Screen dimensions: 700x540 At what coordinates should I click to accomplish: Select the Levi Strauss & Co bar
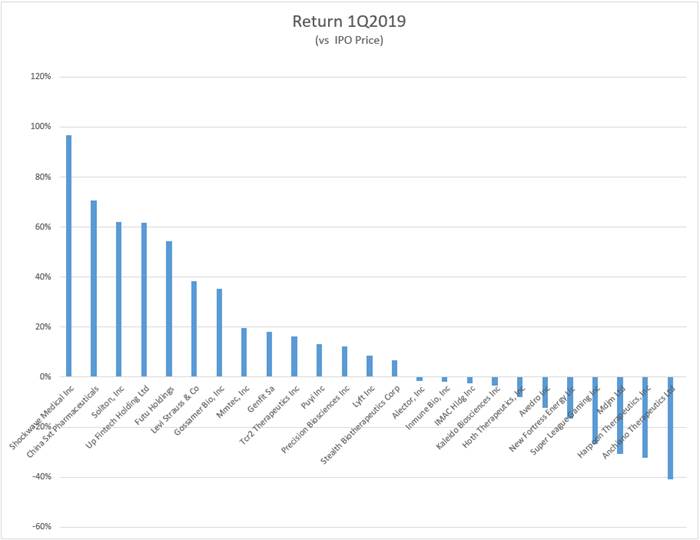point(194,329)
